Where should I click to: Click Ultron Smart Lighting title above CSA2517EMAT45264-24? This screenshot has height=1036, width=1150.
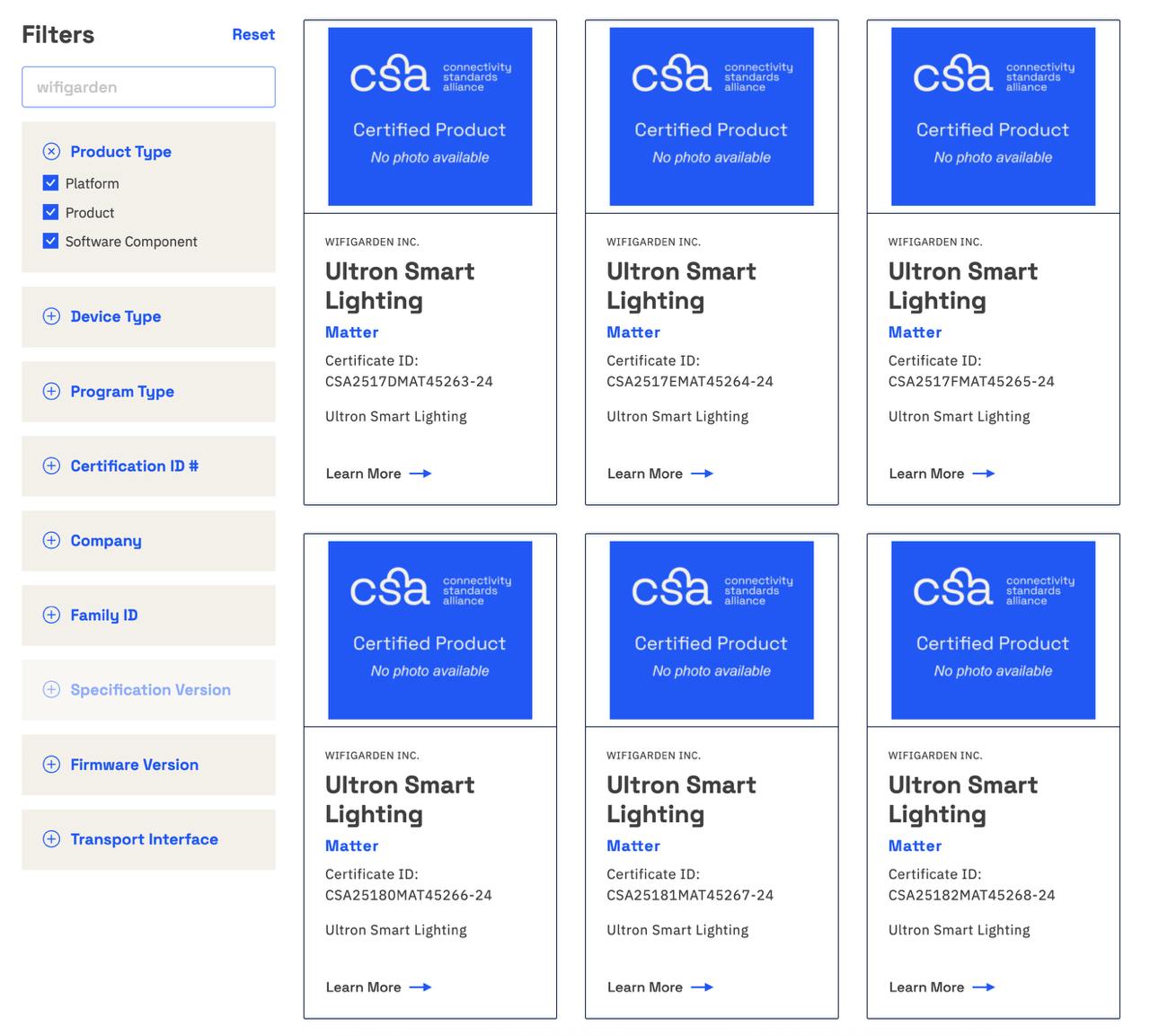point(681,286)
